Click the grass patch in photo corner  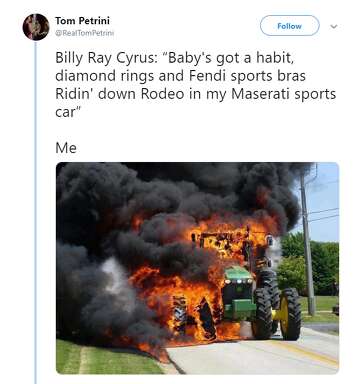point(100,358)
